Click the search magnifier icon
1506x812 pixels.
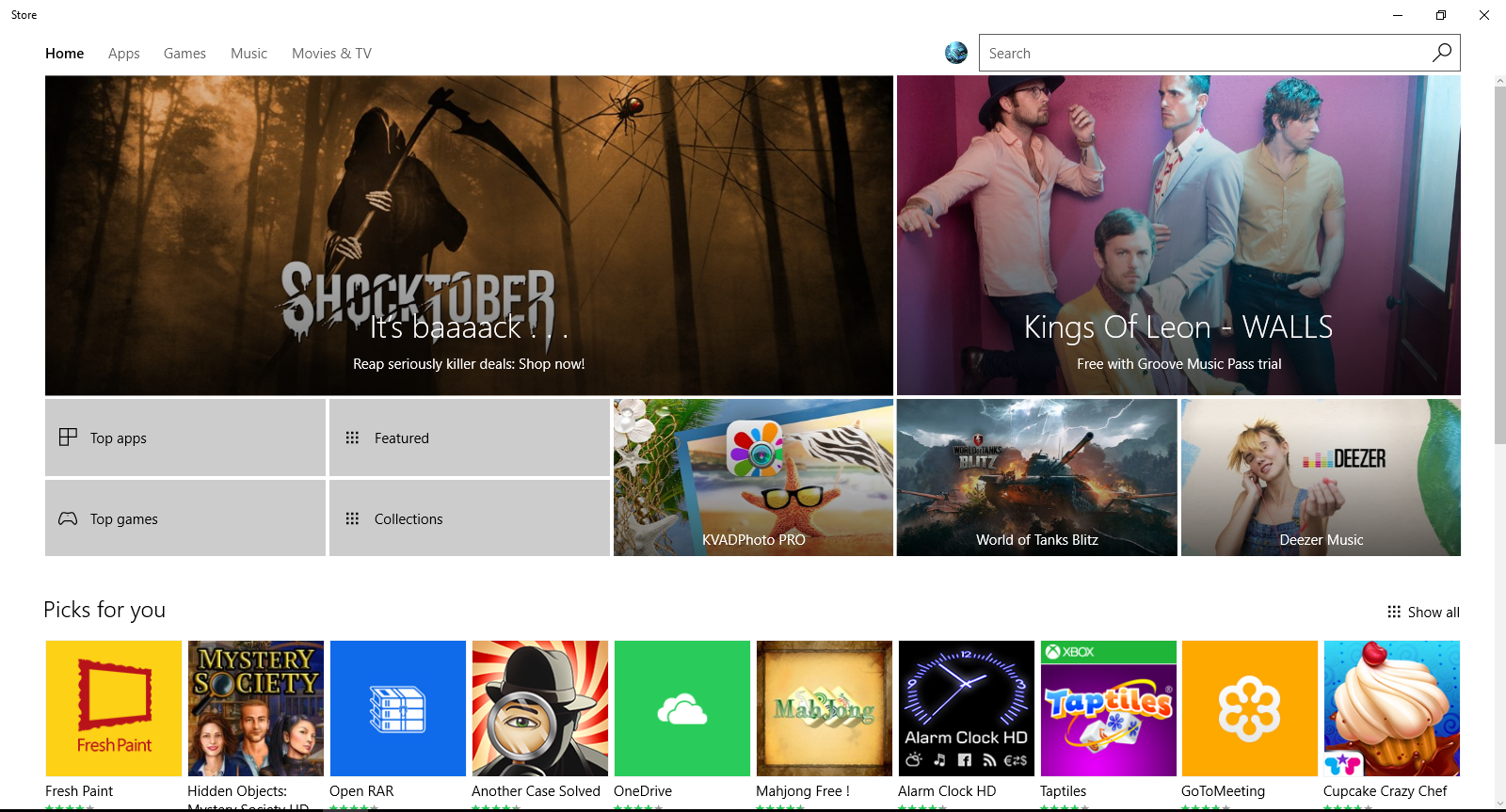tap(1441, 53)
